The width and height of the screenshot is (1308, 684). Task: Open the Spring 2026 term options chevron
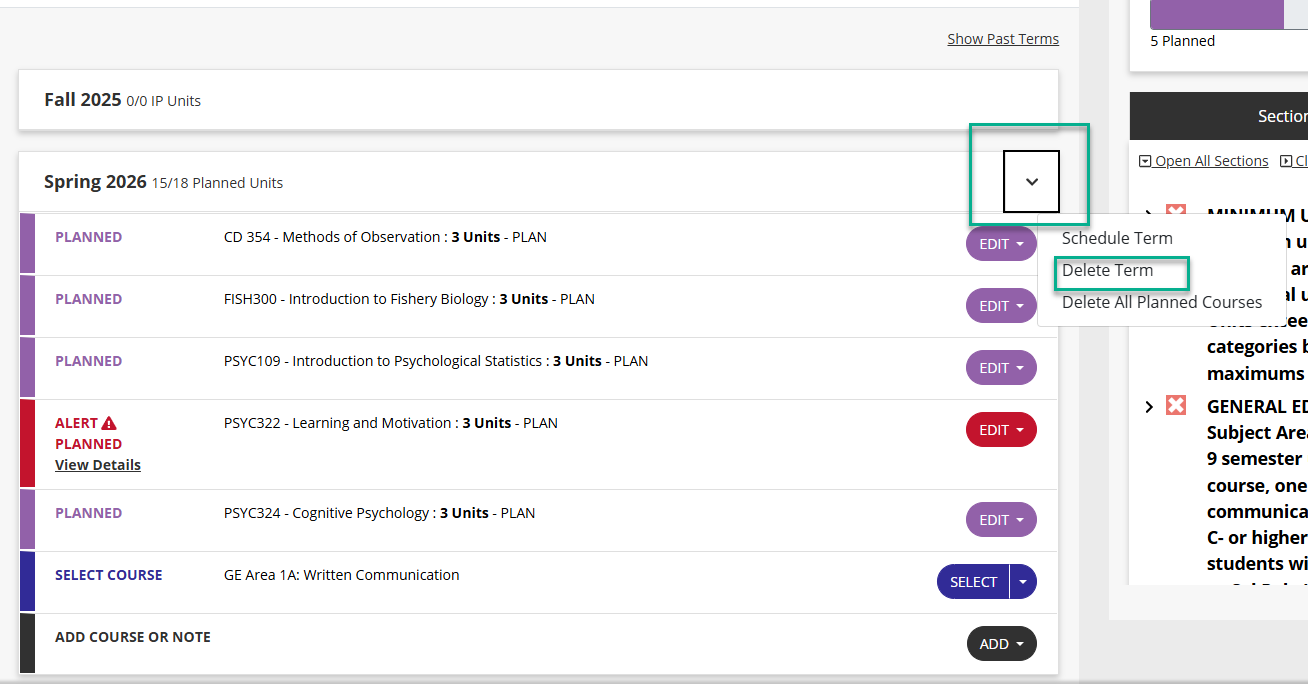pyautogui.click(x=1031, y=182)
